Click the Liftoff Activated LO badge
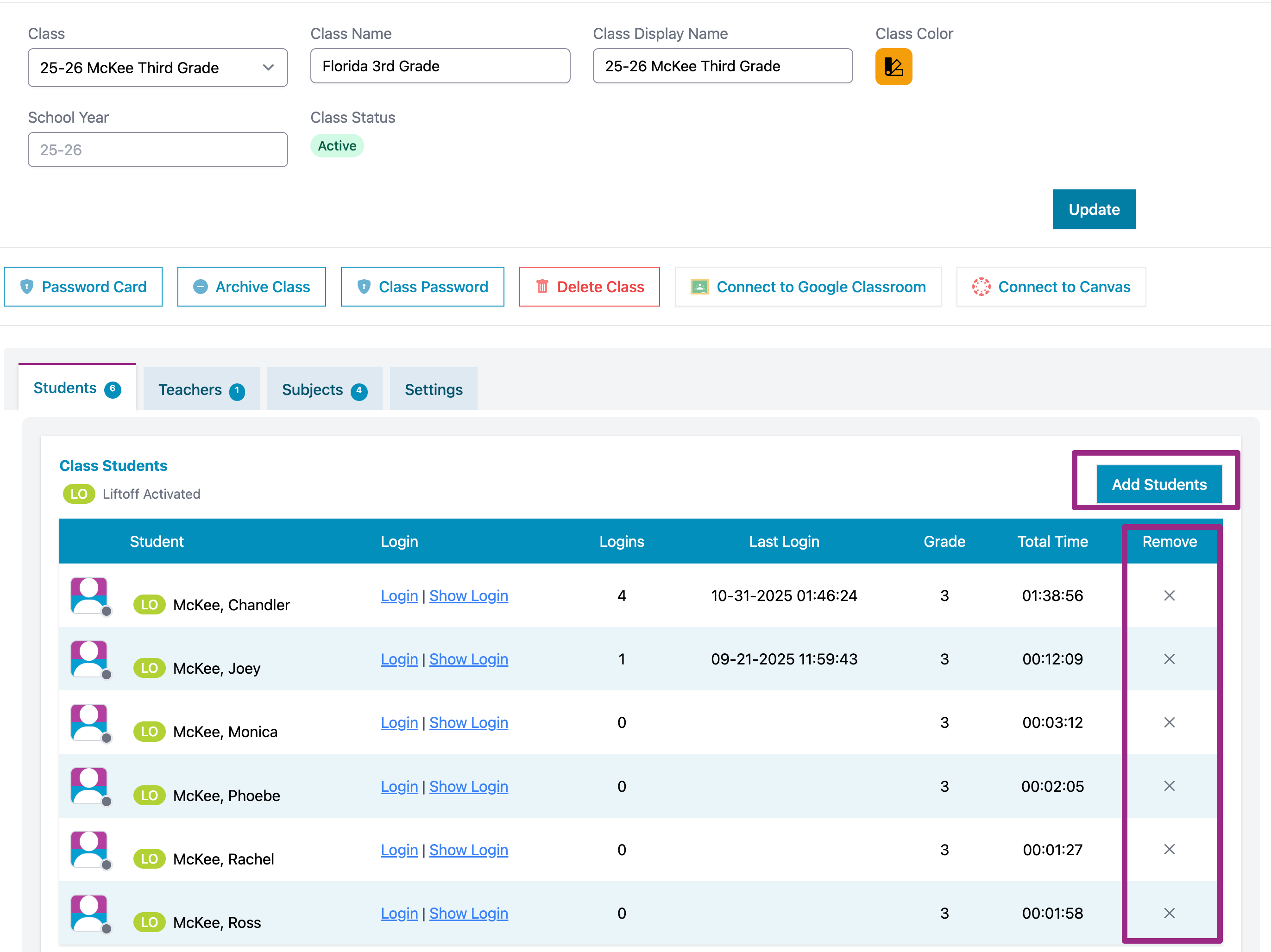 point(79,494)
